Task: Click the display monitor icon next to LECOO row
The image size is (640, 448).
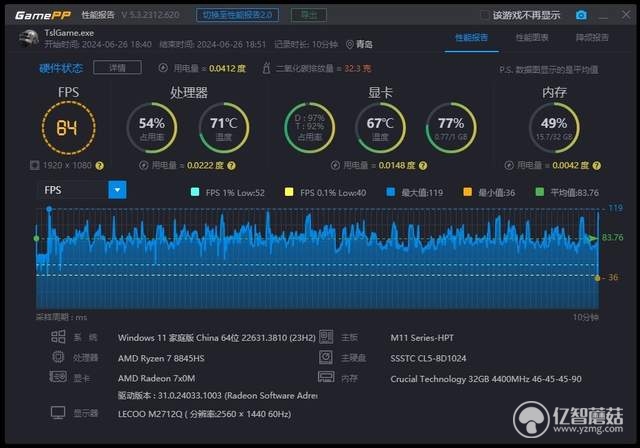Action: (58, 413)
